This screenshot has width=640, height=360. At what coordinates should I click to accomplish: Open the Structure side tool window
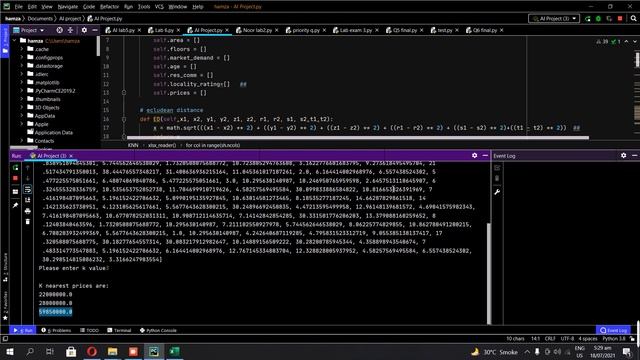point(5,267)
